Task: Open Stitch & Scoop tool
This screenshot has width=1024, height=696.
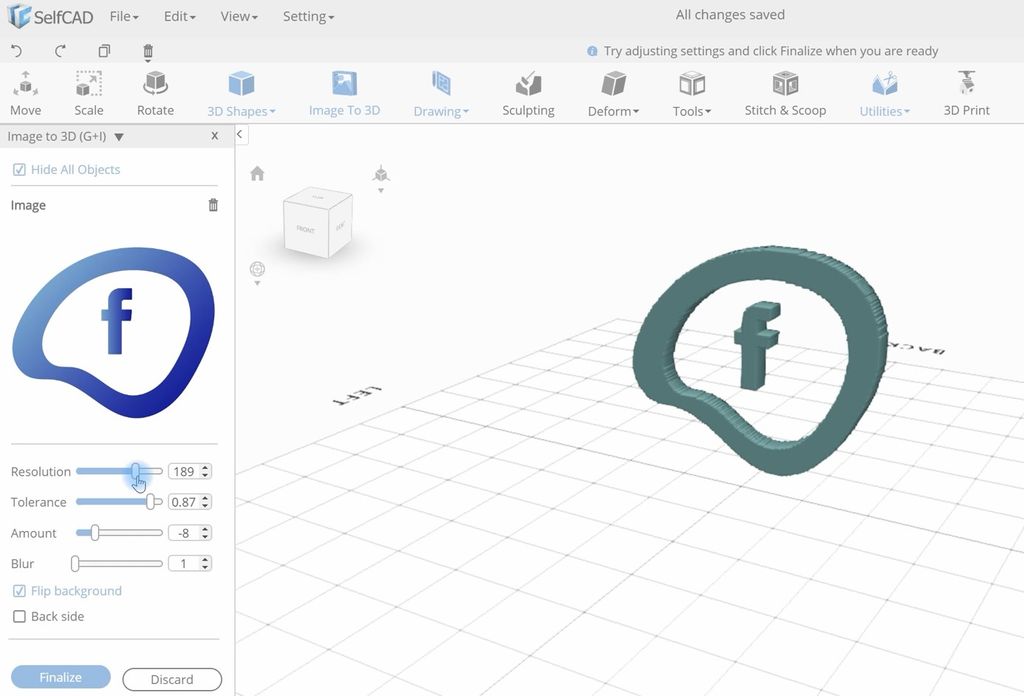Action: coord(785,94)
